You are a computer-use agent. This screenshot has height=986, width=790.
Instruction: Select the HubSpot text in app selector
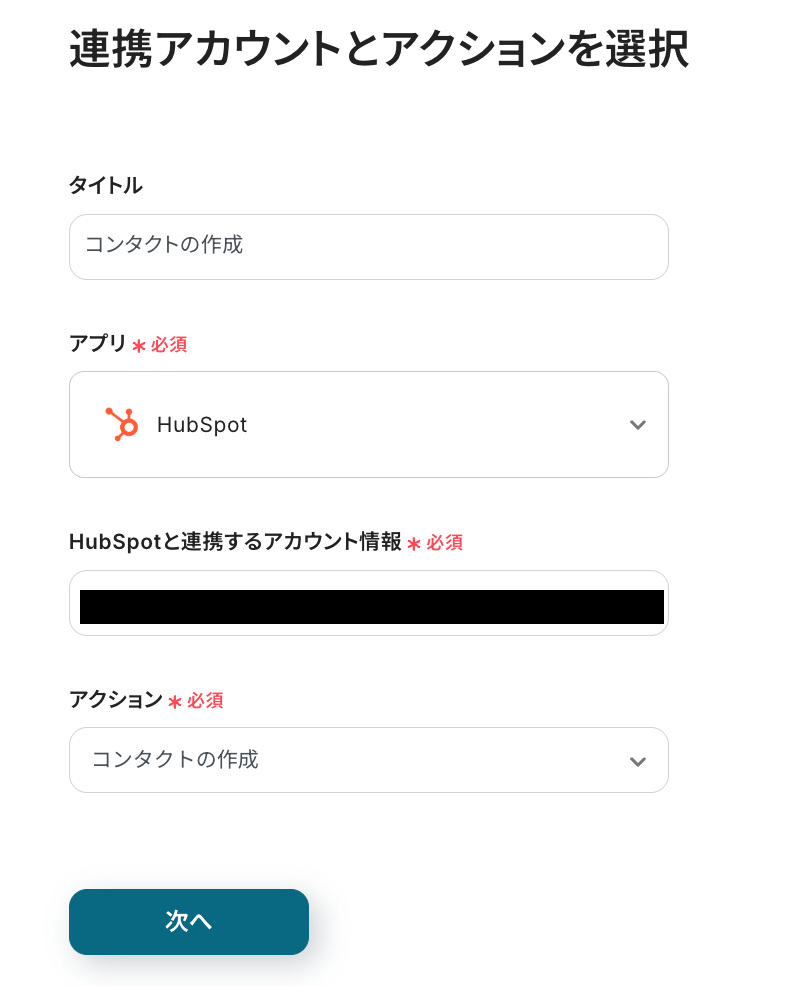202,425
